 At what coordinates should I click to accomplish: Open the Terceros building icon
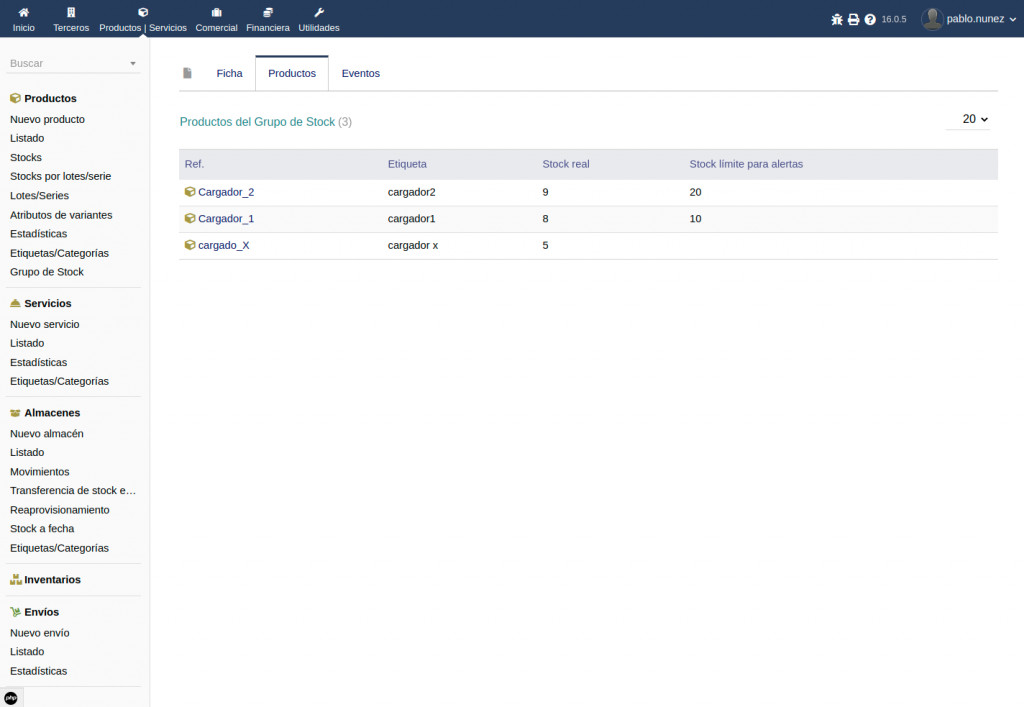(71, 12)
